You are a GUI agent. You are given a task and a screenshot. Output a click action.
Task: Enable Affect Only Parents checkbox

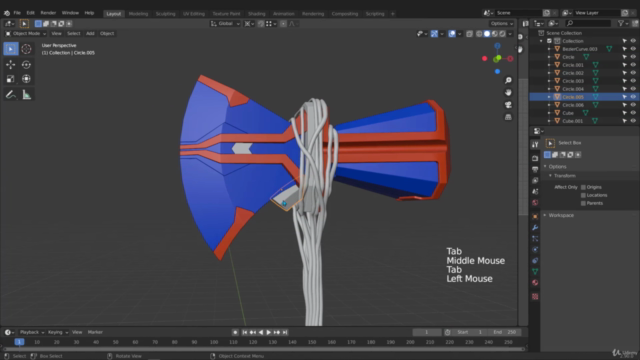[583, 203]
